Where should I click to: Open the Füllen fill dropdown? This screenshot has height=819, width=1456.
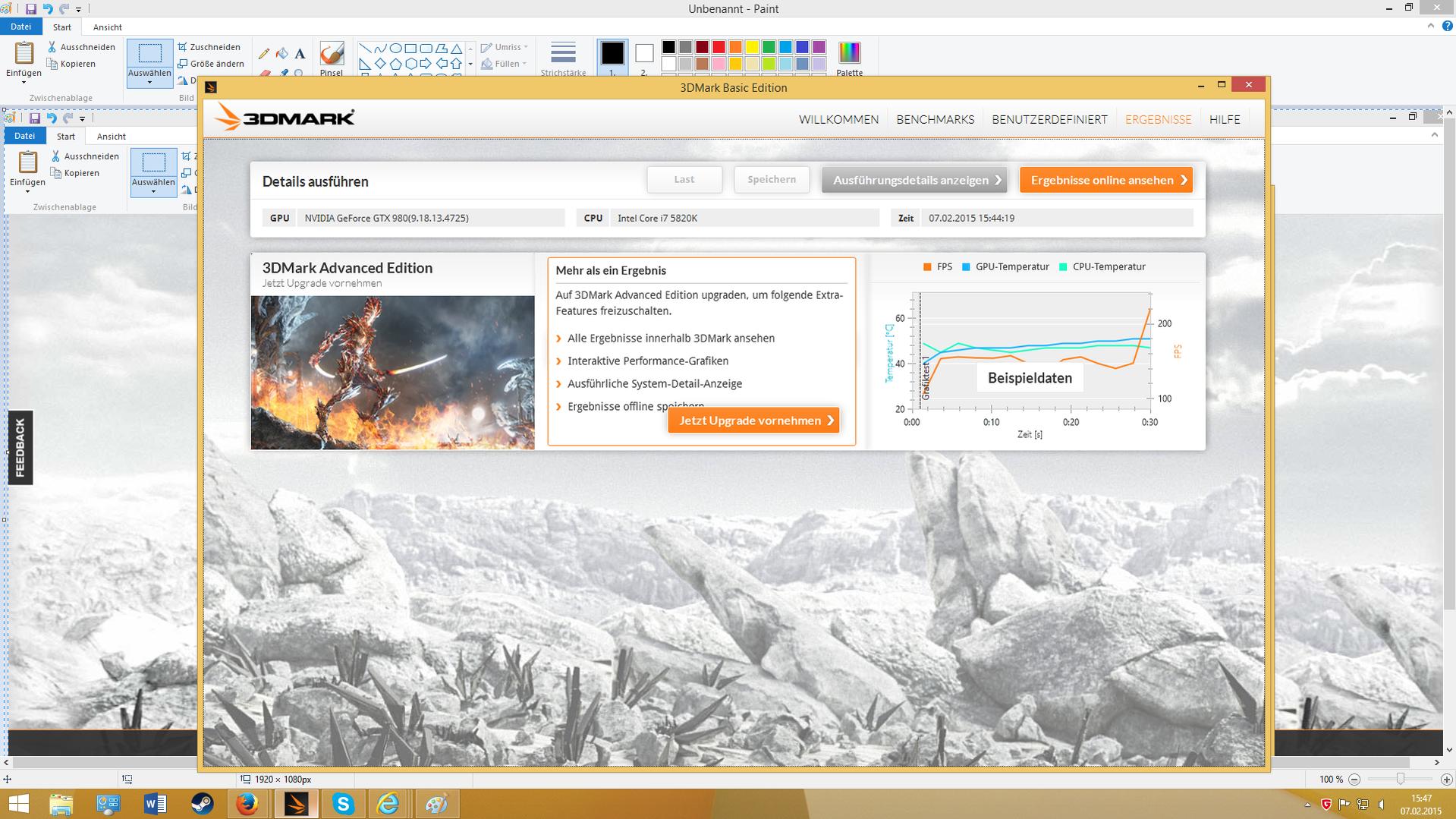click(505, 64)
